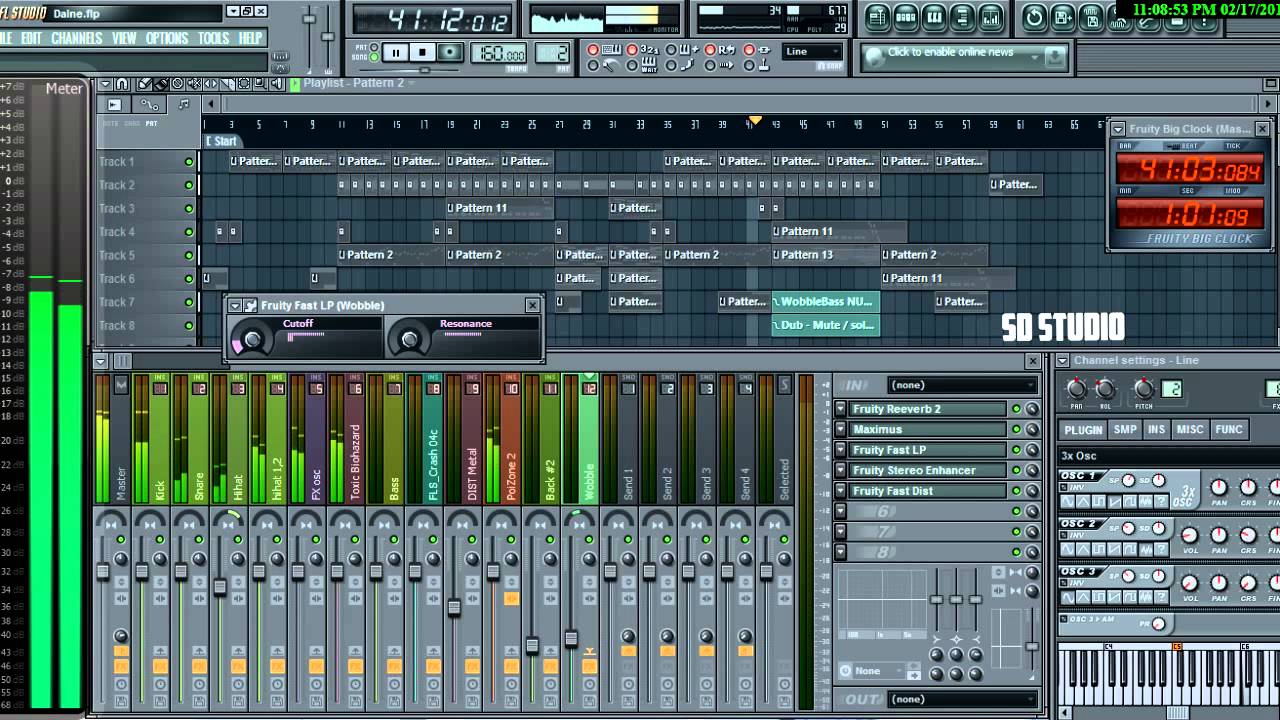Click the Wobble track volume fader
This screenshot has width=1280, height=720.
point(571,638)
